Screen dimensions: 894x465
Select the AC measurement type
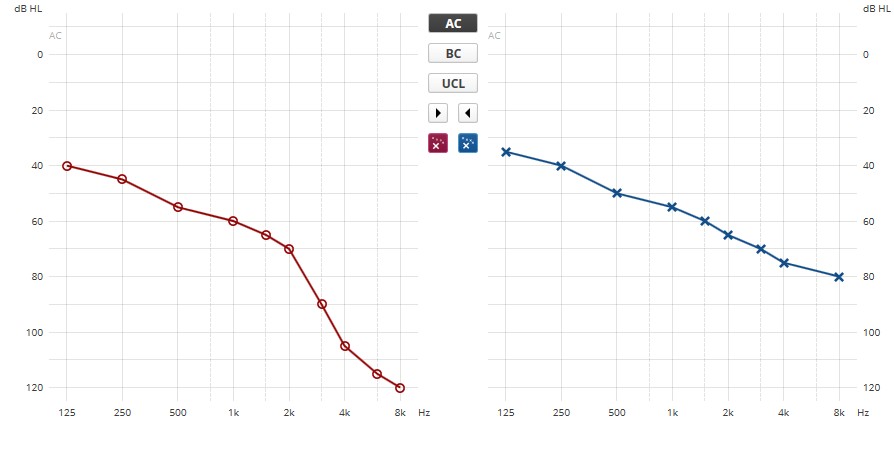453,23
